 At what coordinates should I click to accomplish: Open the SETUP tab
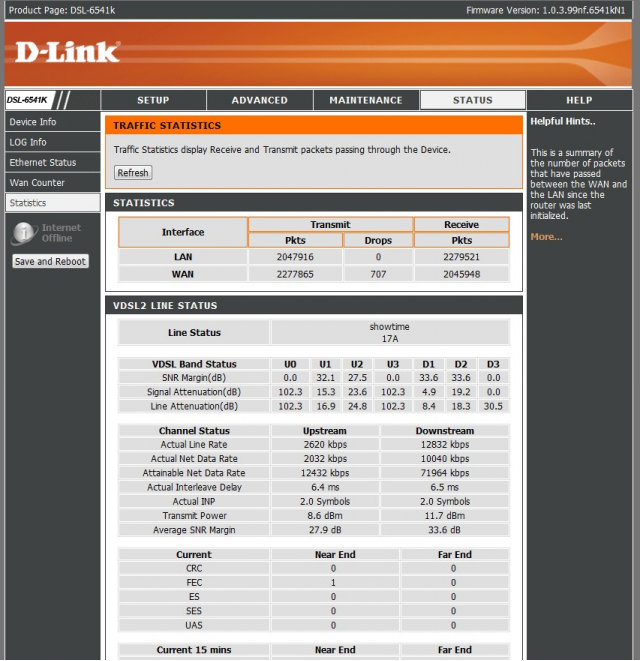click(153, 100)
